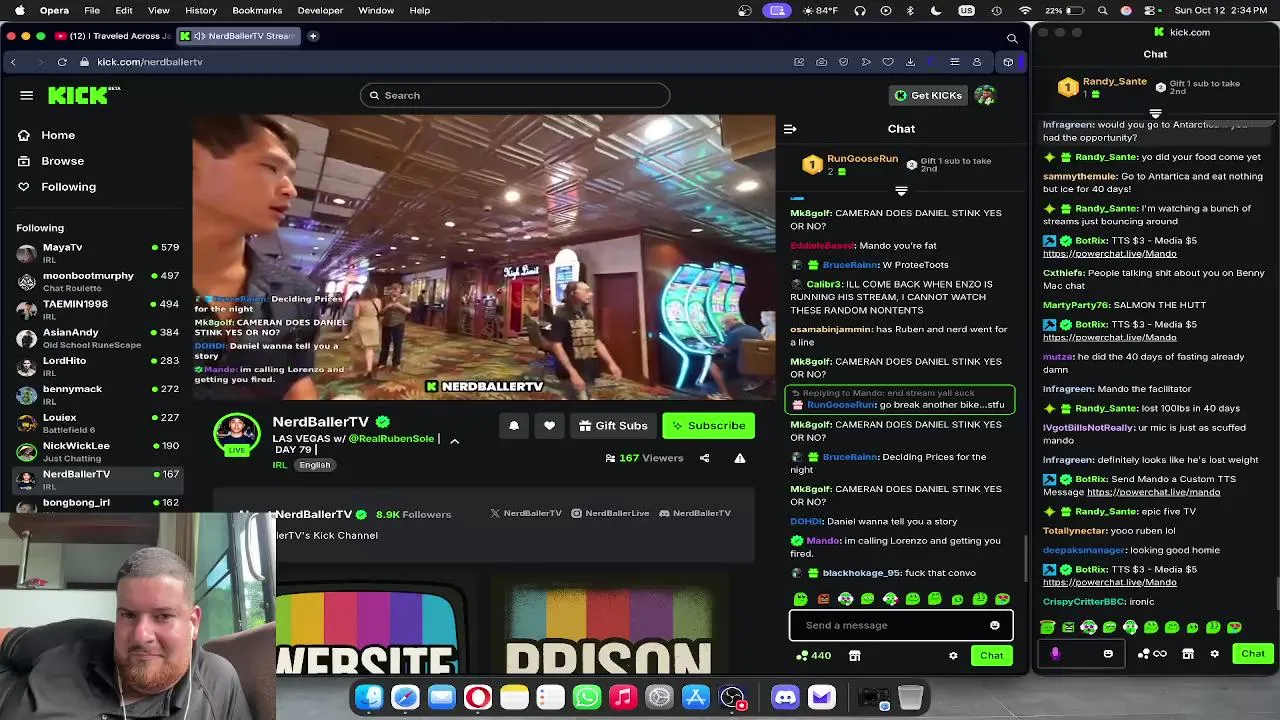Open NickWickLee channel in Following list

[x=96, y=451]
